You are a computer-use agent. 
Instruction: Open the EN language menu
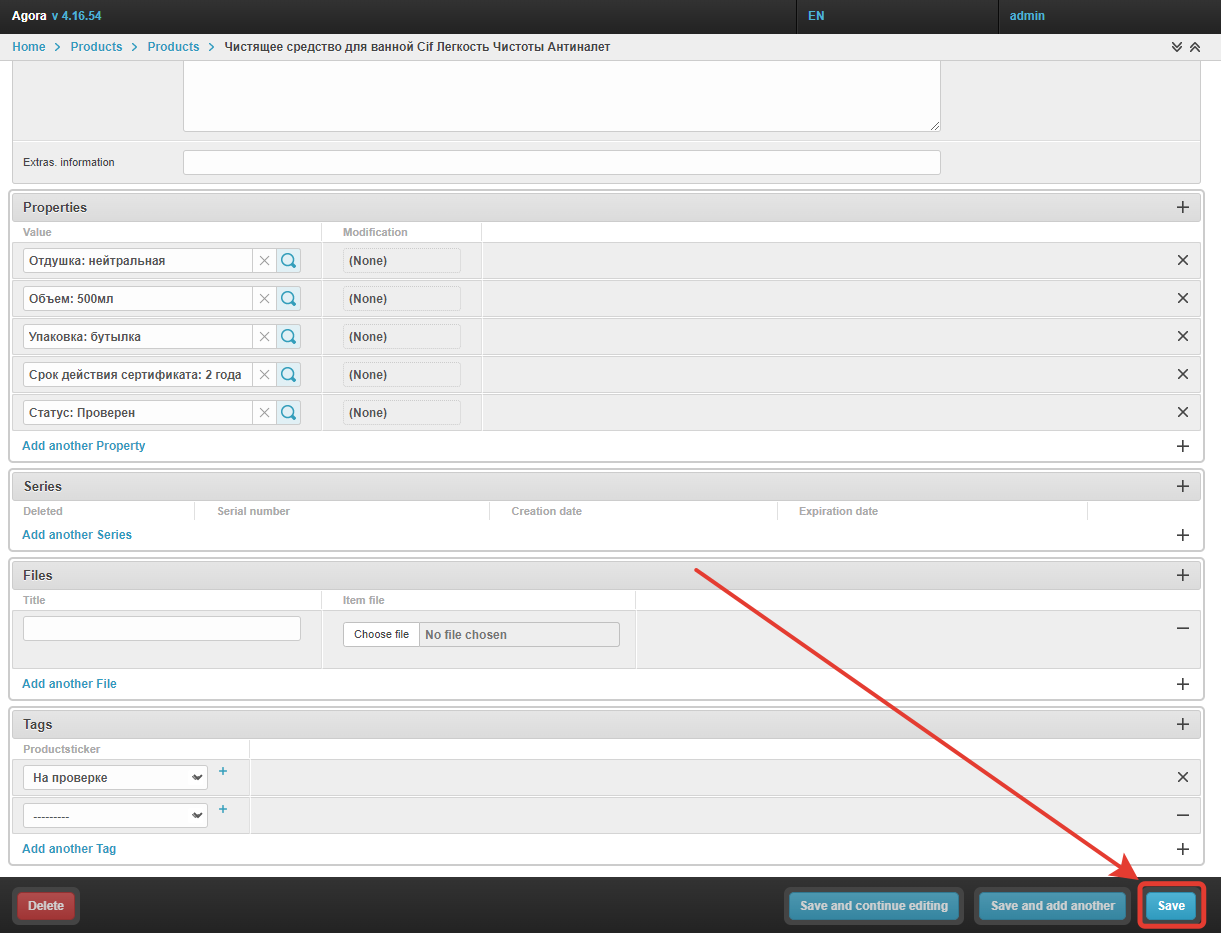816,16
